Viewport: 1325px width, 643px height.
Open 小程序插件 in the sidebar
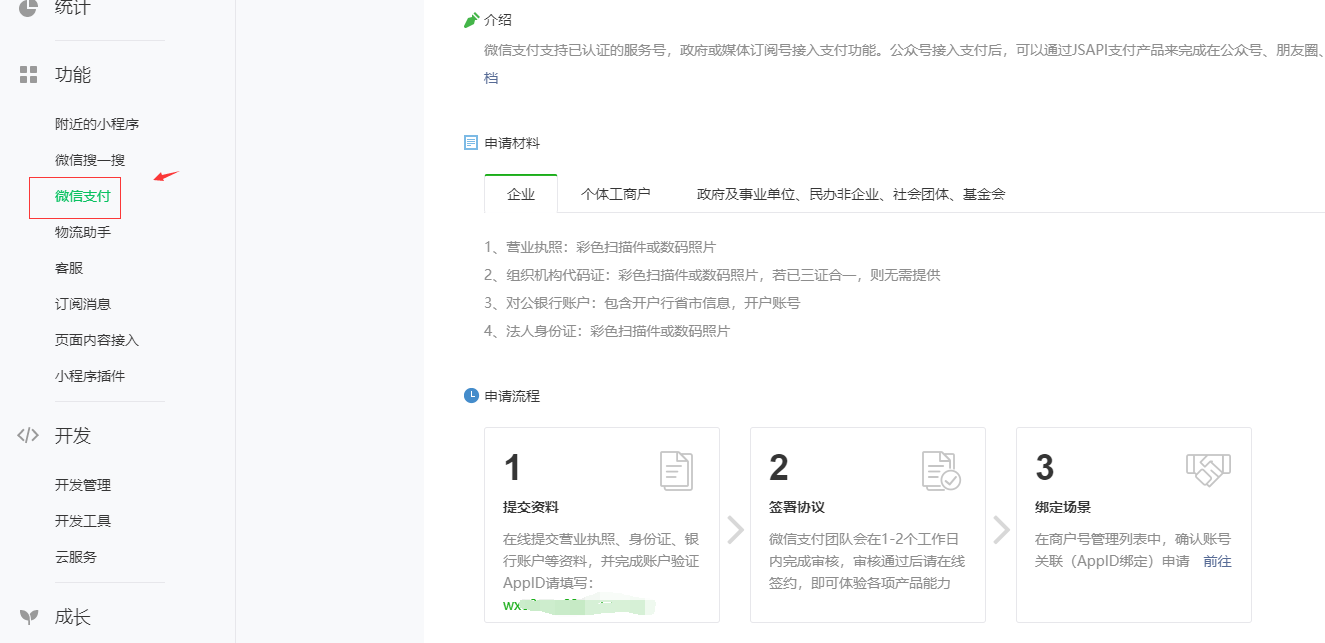[x=90, y=376]
